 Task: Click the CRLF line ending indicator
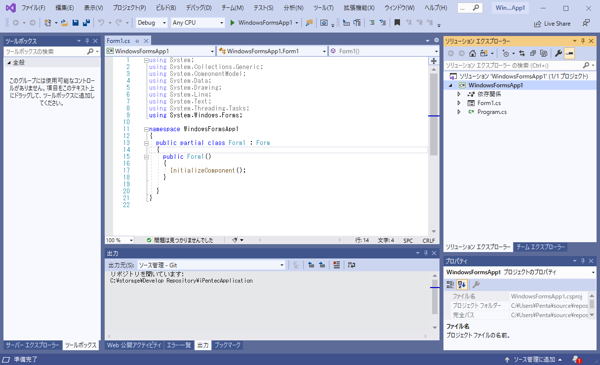tap(428, 240)
